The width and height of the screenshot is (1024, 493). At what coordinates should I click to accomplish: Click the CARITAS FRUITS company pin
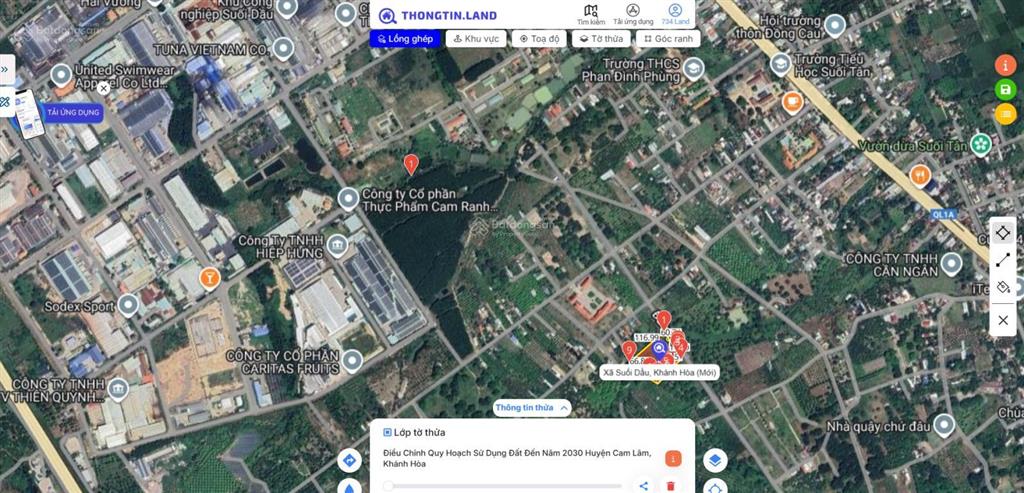tap(352, 361)
